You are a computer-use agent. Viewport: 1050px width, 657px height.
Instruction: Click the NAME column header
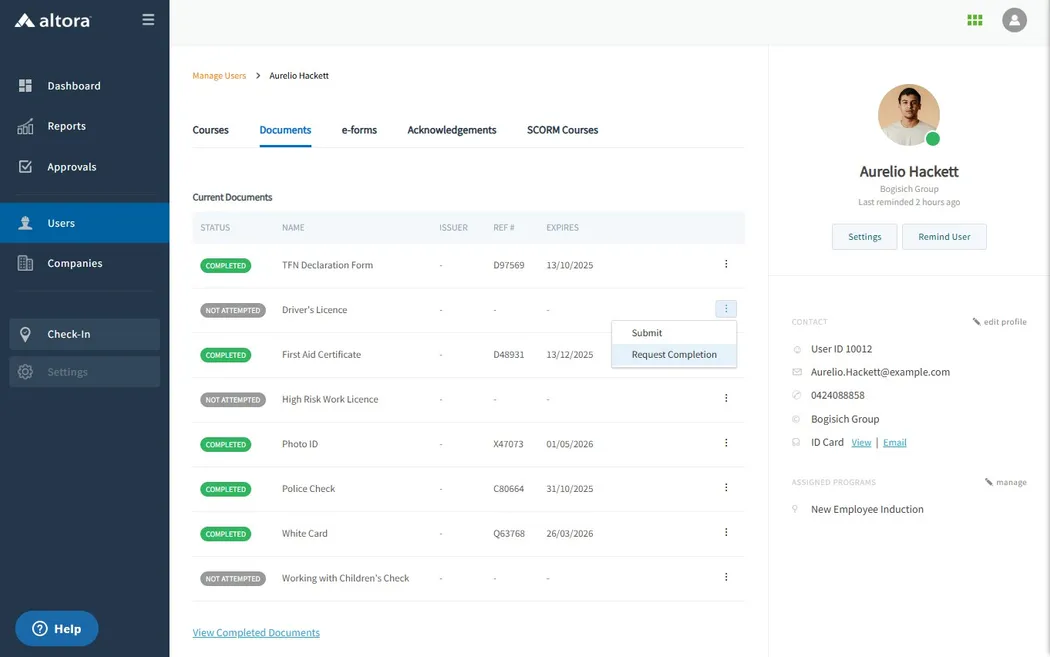(x=293, y=228)
